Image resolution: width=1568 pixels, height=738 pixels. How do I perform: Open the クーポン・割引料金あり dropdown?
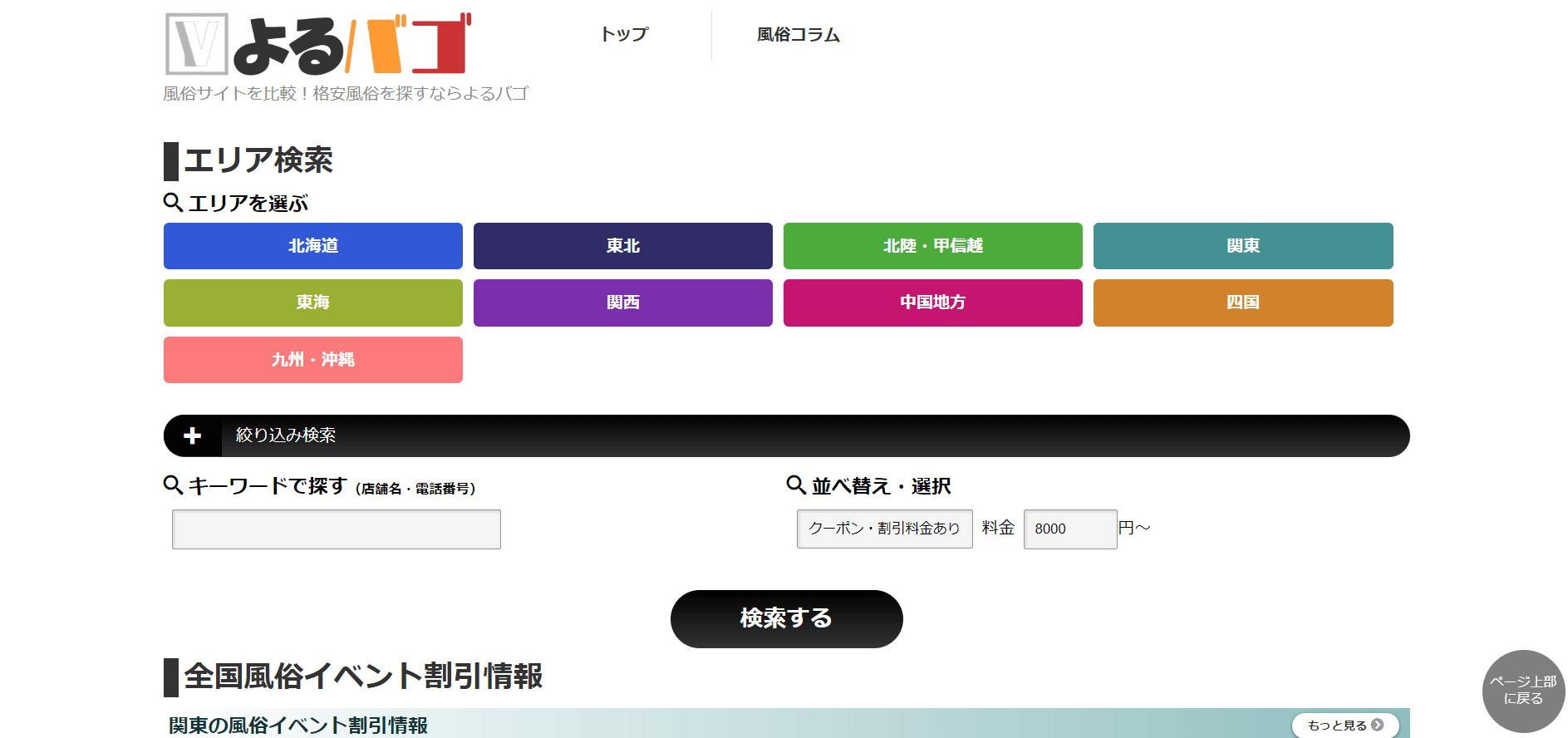884,529
